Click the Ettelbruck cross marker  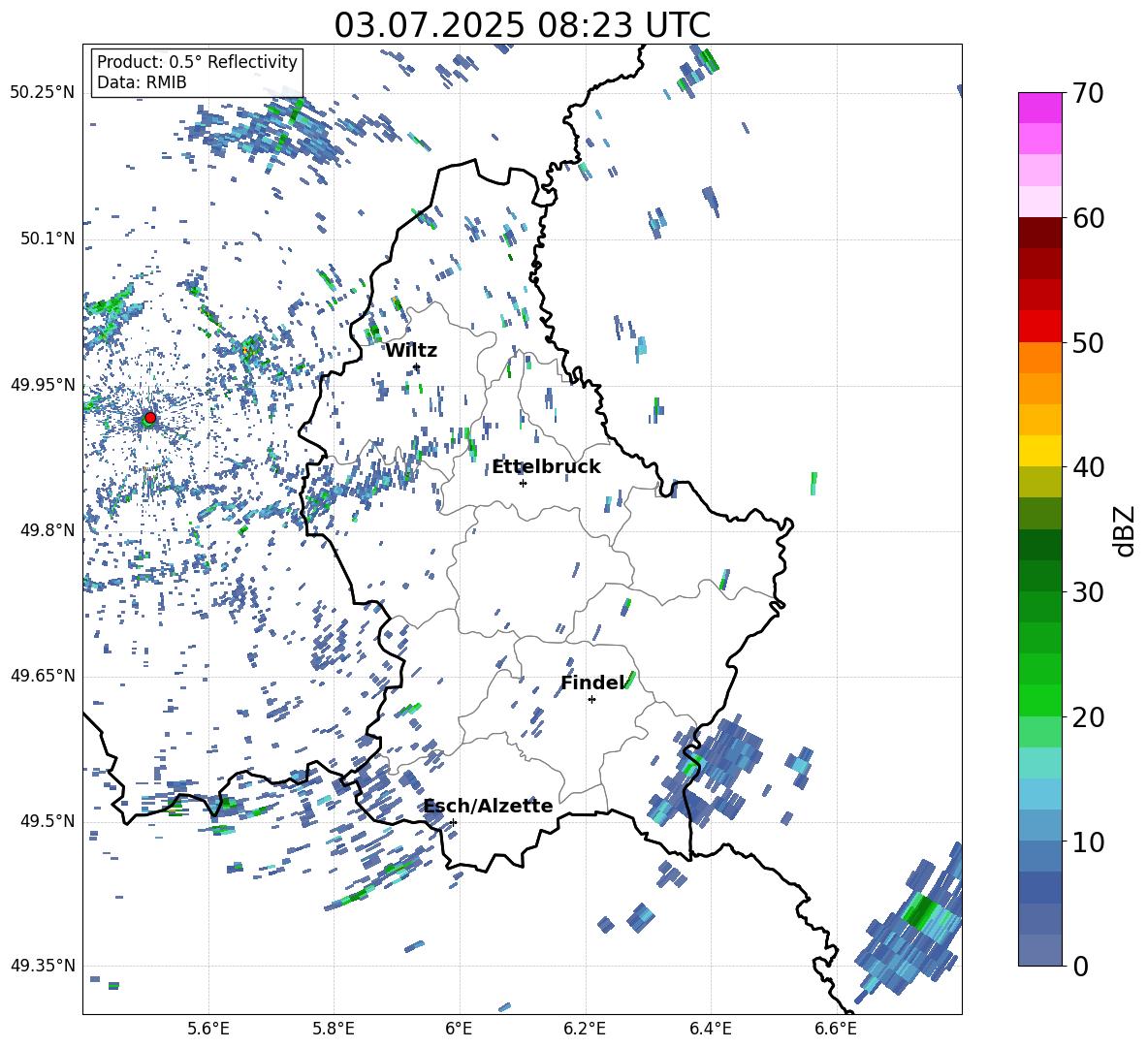(x=523, y=483)
